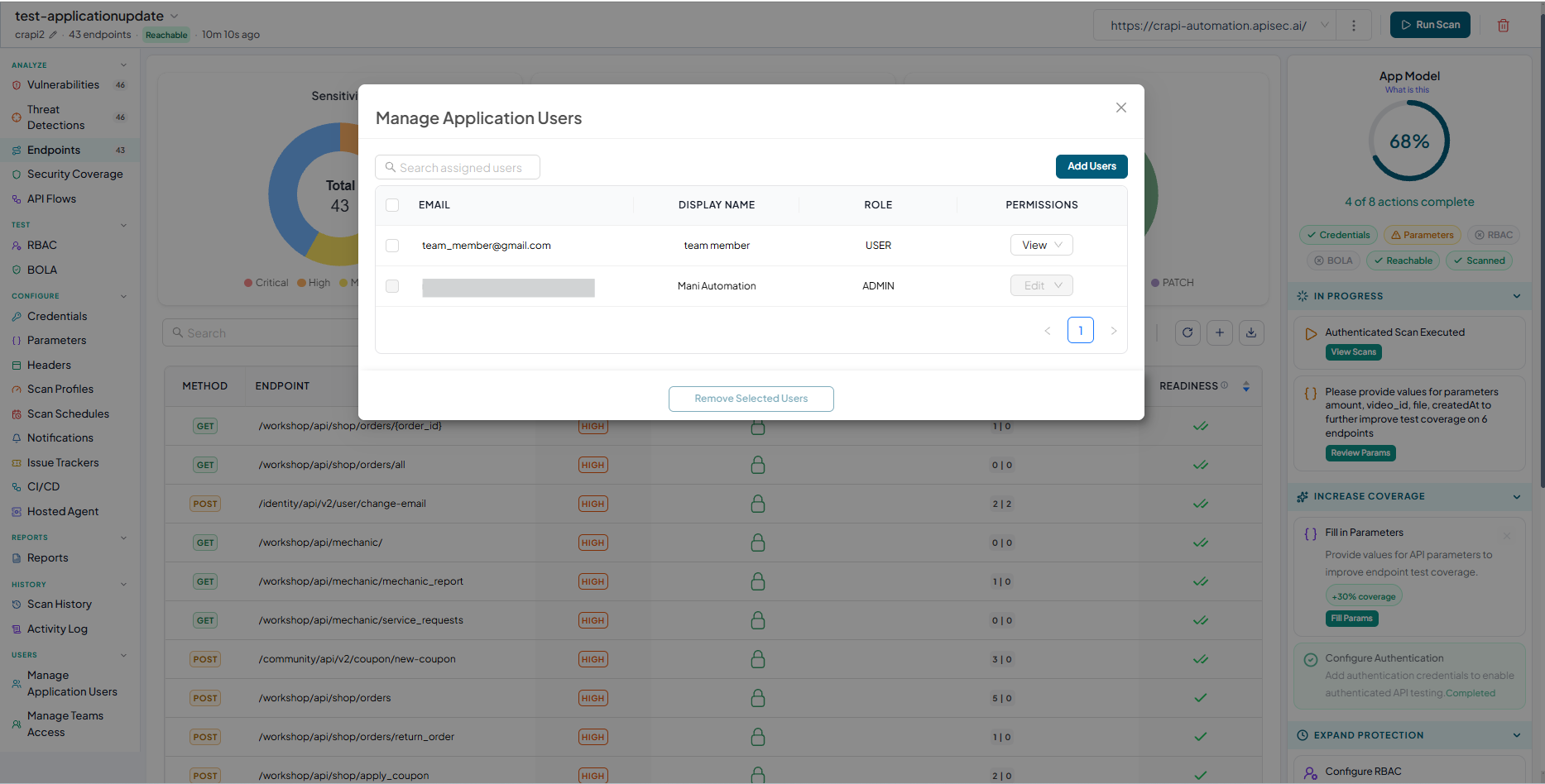Click the Credentials key icon in sidebar
Screen dimensions: 1545x784
coord(17,317)
